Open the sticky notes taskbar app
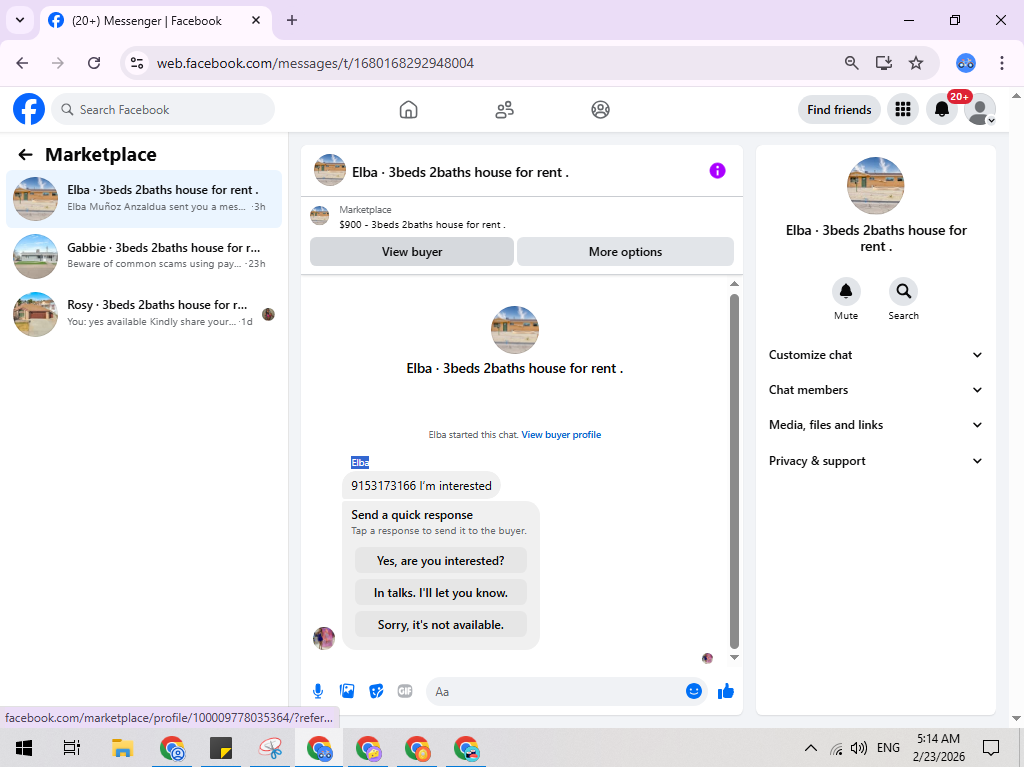The width and height of the screenshot is (1024, 767). (221, 748)
